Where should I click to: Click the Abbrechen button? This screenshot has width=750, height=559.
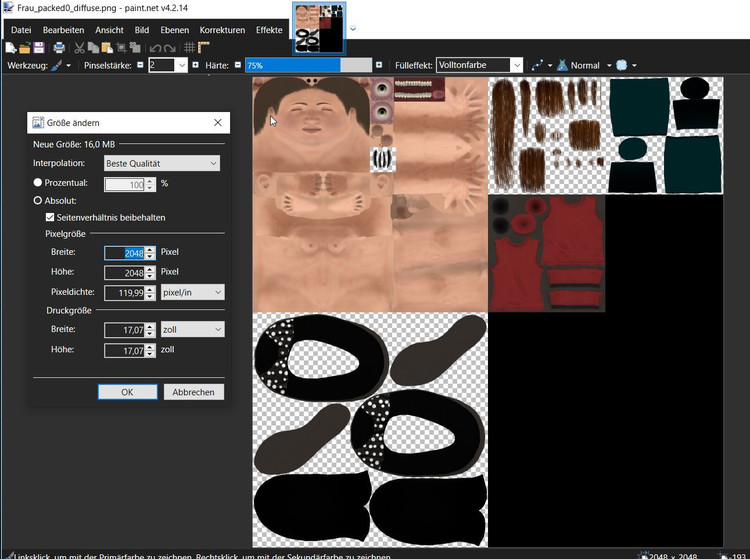pos(193,392)
